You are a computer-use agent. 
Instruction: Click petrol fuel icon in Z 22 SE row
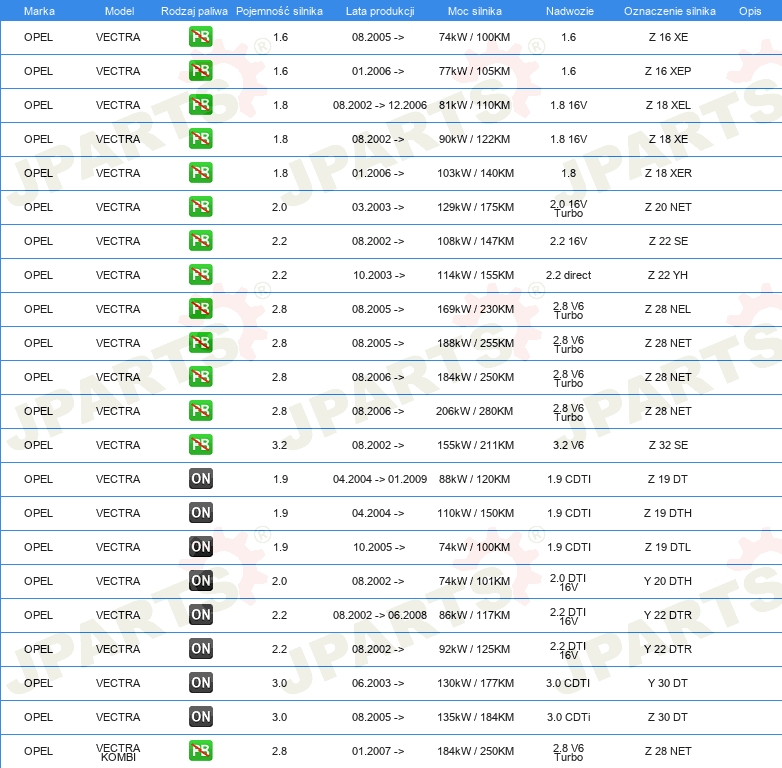[200, 241]
